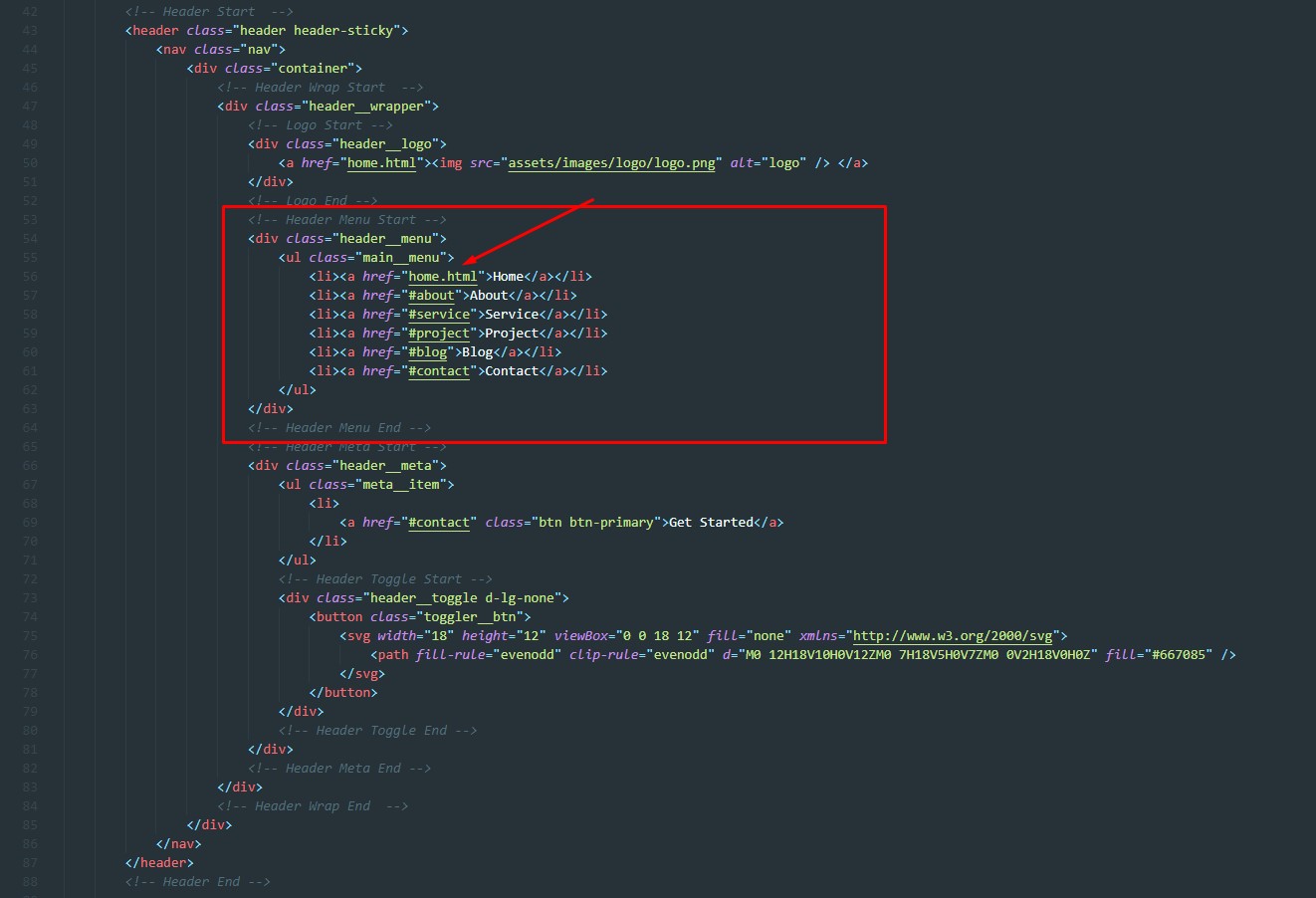
Task: Click the #contact href in the Contact menu item
Action: (439, 371)
